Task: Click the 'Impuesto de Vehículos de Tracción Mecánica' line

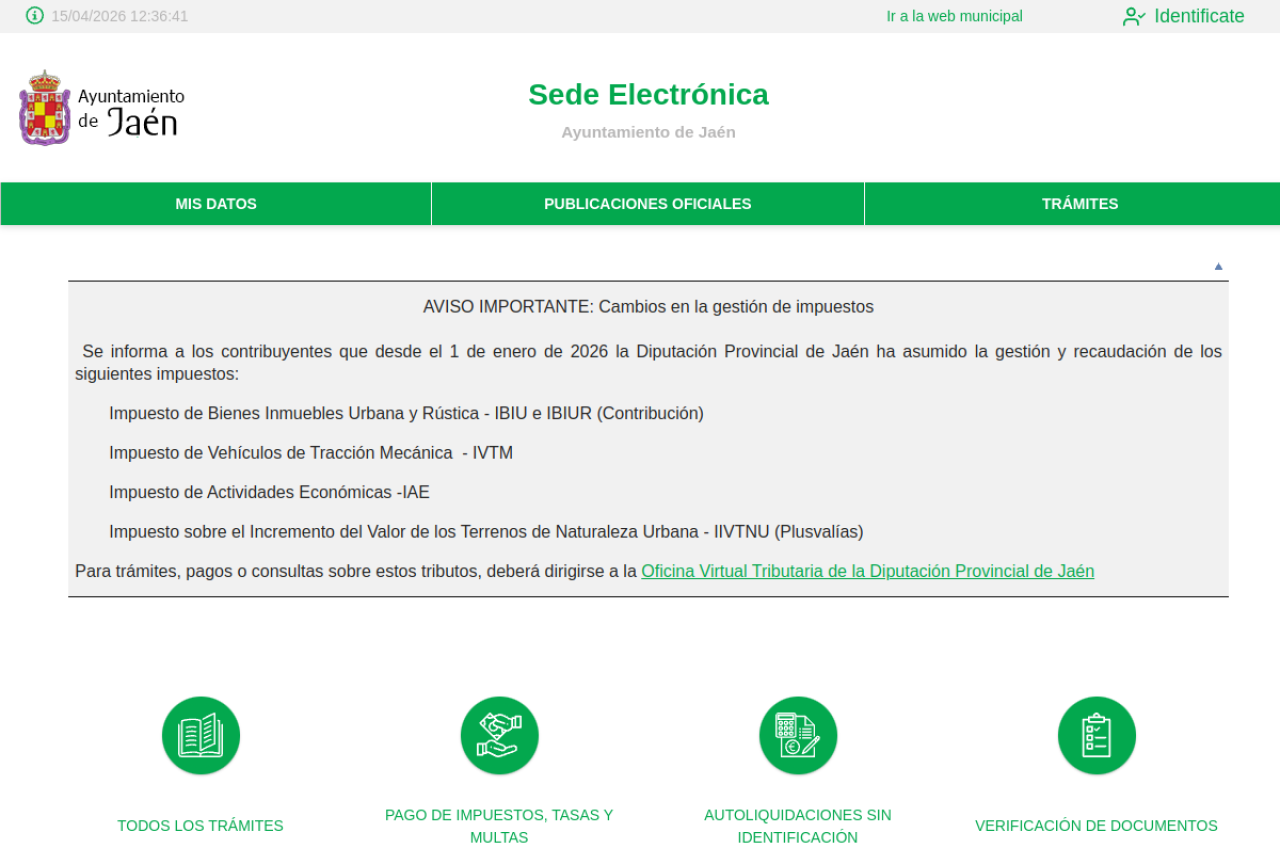Action: [x=311, y=453]
